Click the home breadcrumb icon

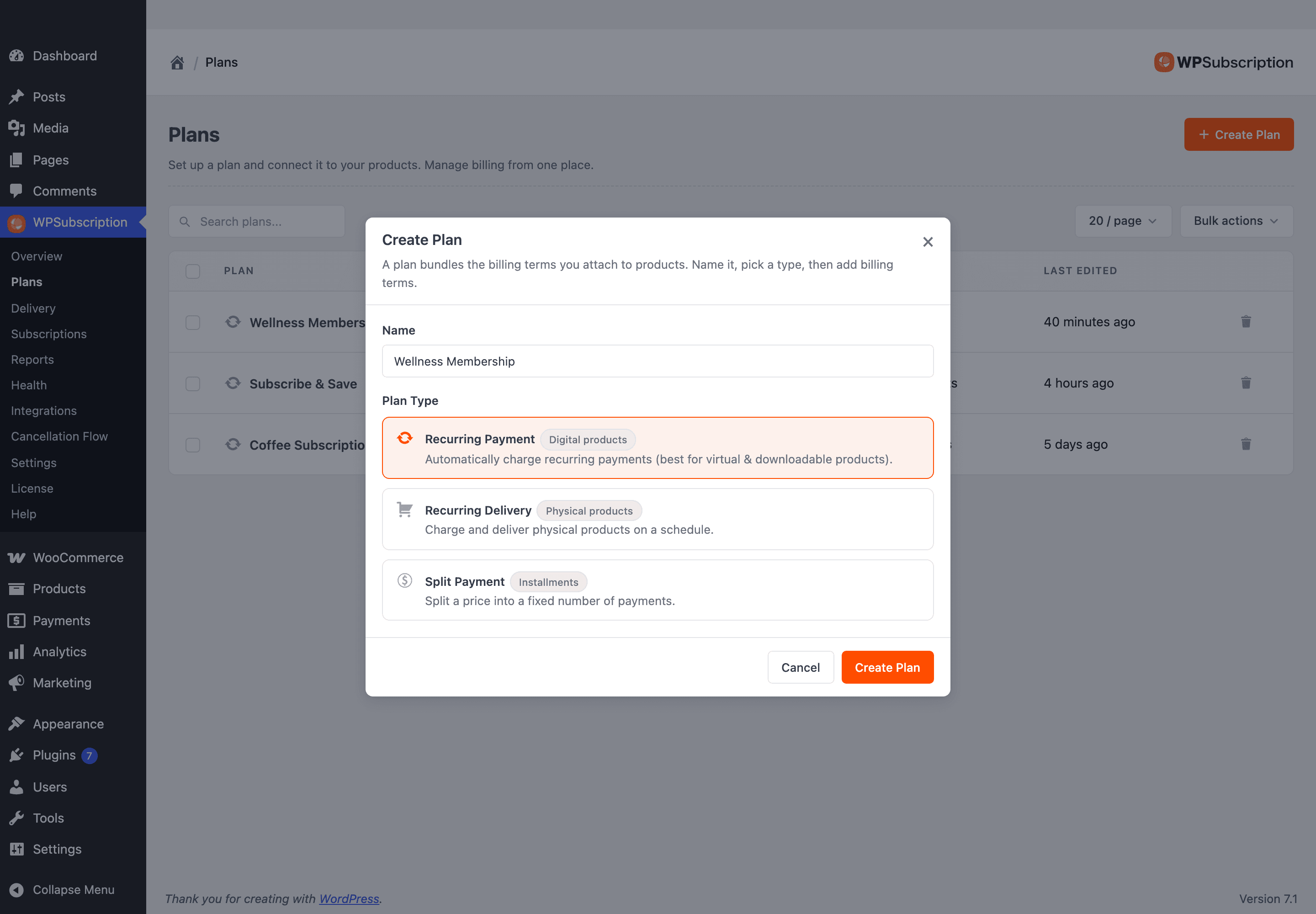[178, 63]
